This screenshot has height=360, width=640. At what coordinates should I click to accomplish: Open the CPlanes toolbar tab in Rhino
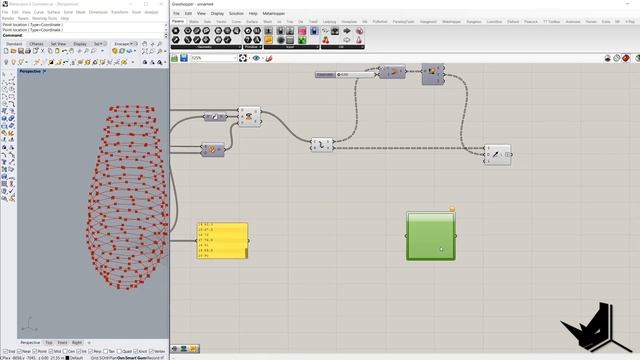coord(36,44)
